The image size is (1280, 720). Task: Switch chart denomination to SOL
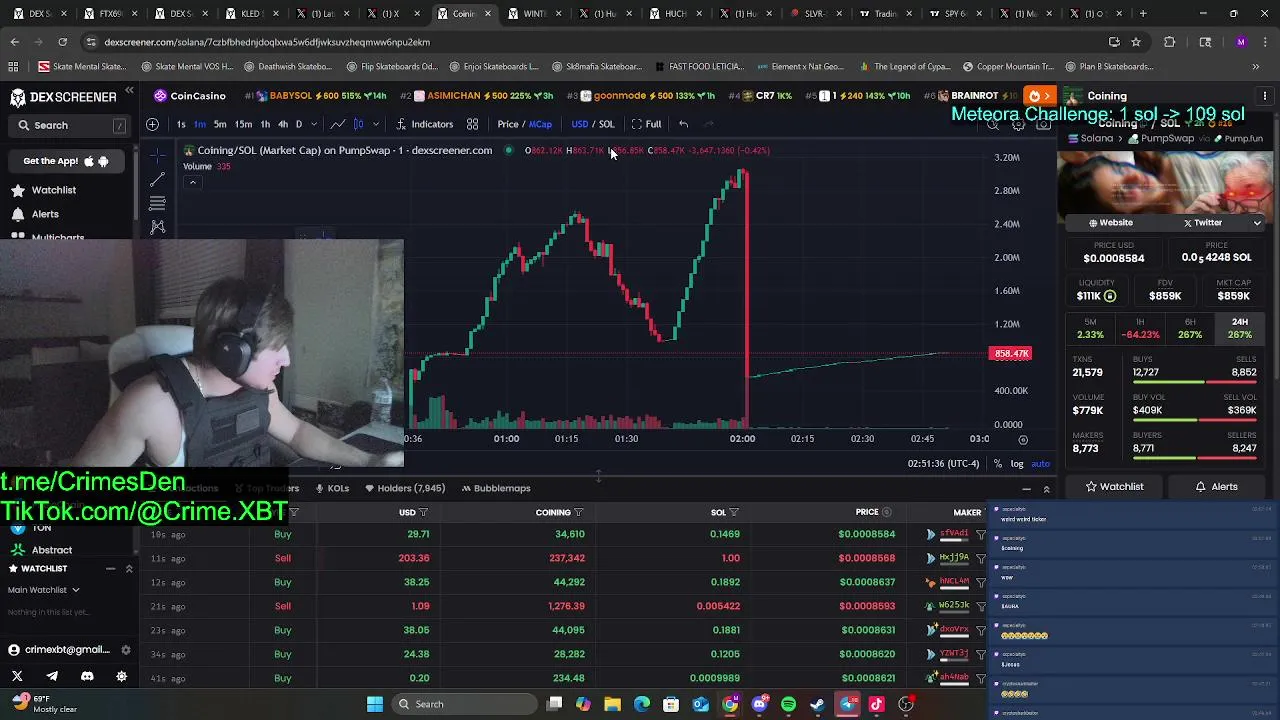tap(606, 124)
